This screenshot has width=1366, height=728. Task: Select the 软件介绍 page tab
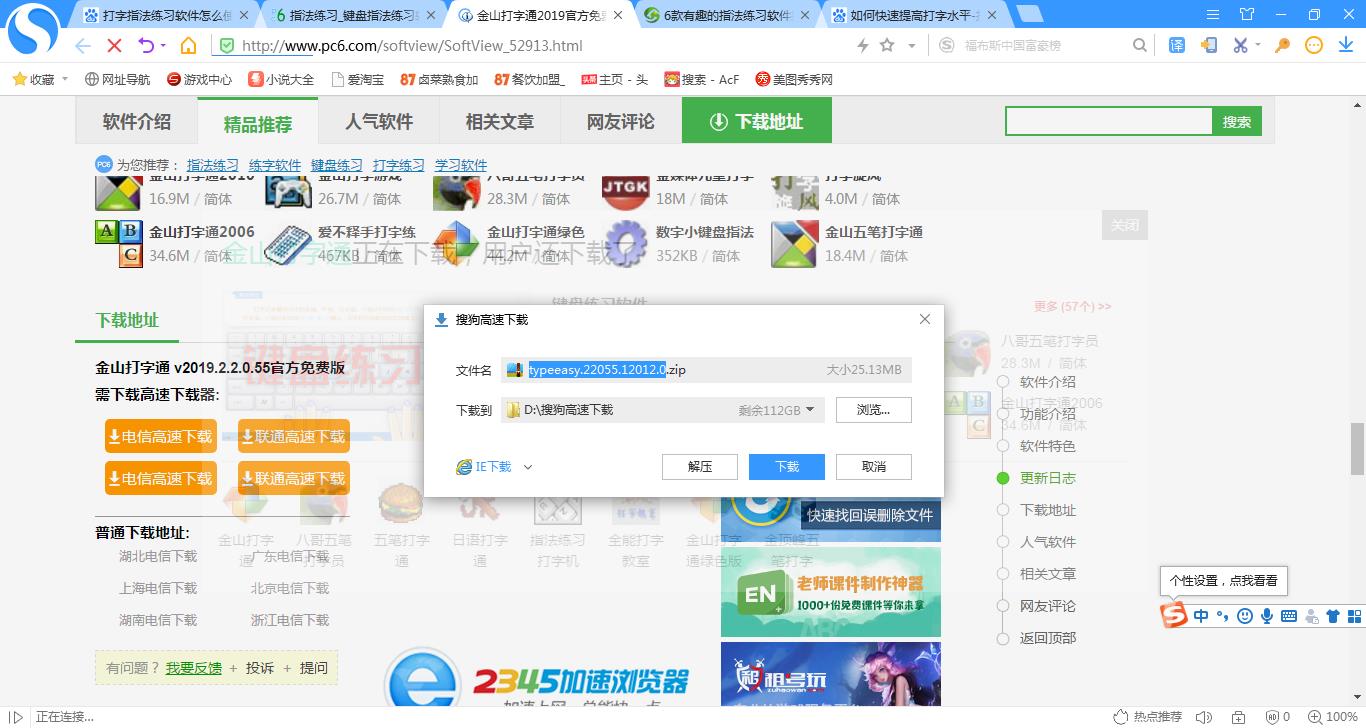[x=137, y=122]
